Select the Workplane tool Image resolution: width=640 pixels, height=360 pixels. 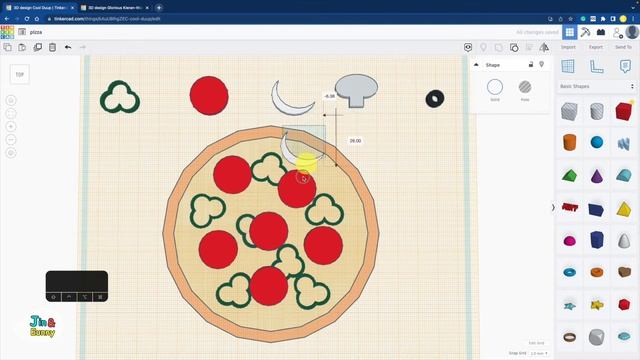click(568, 66)
